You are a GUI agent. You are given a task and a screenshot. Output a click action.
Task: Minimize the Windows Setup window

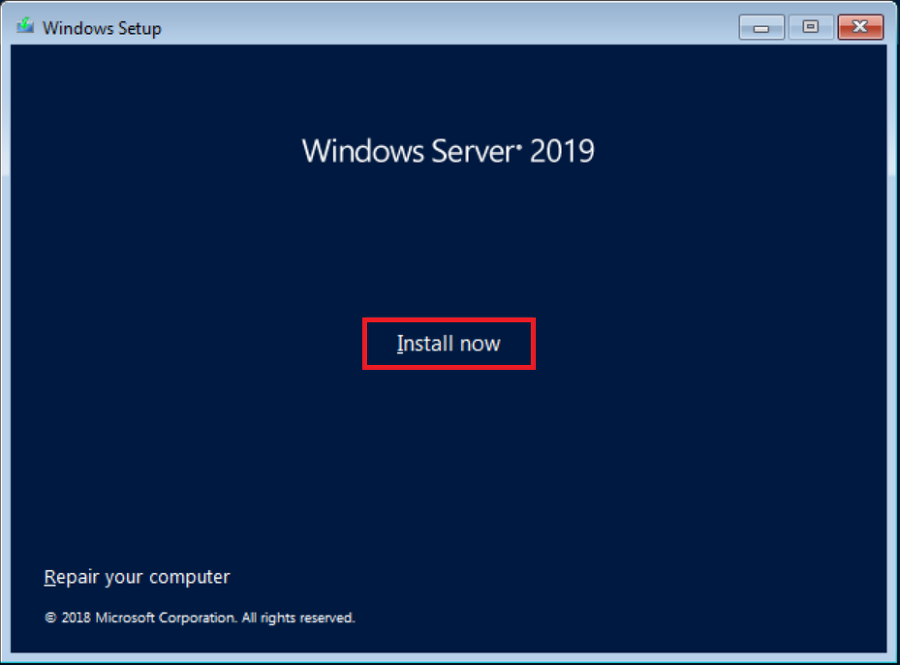click(761, 27)
